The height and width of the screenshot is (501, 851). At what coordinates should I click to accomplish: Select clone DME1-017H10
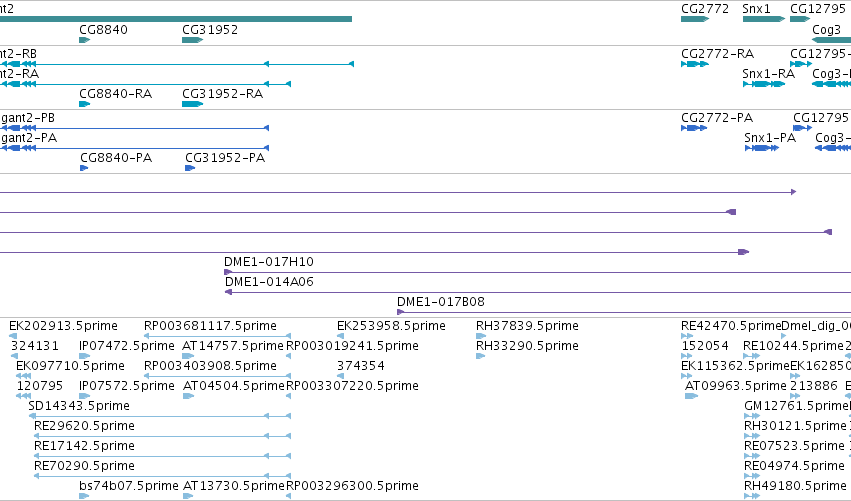[x=269, y=262]
